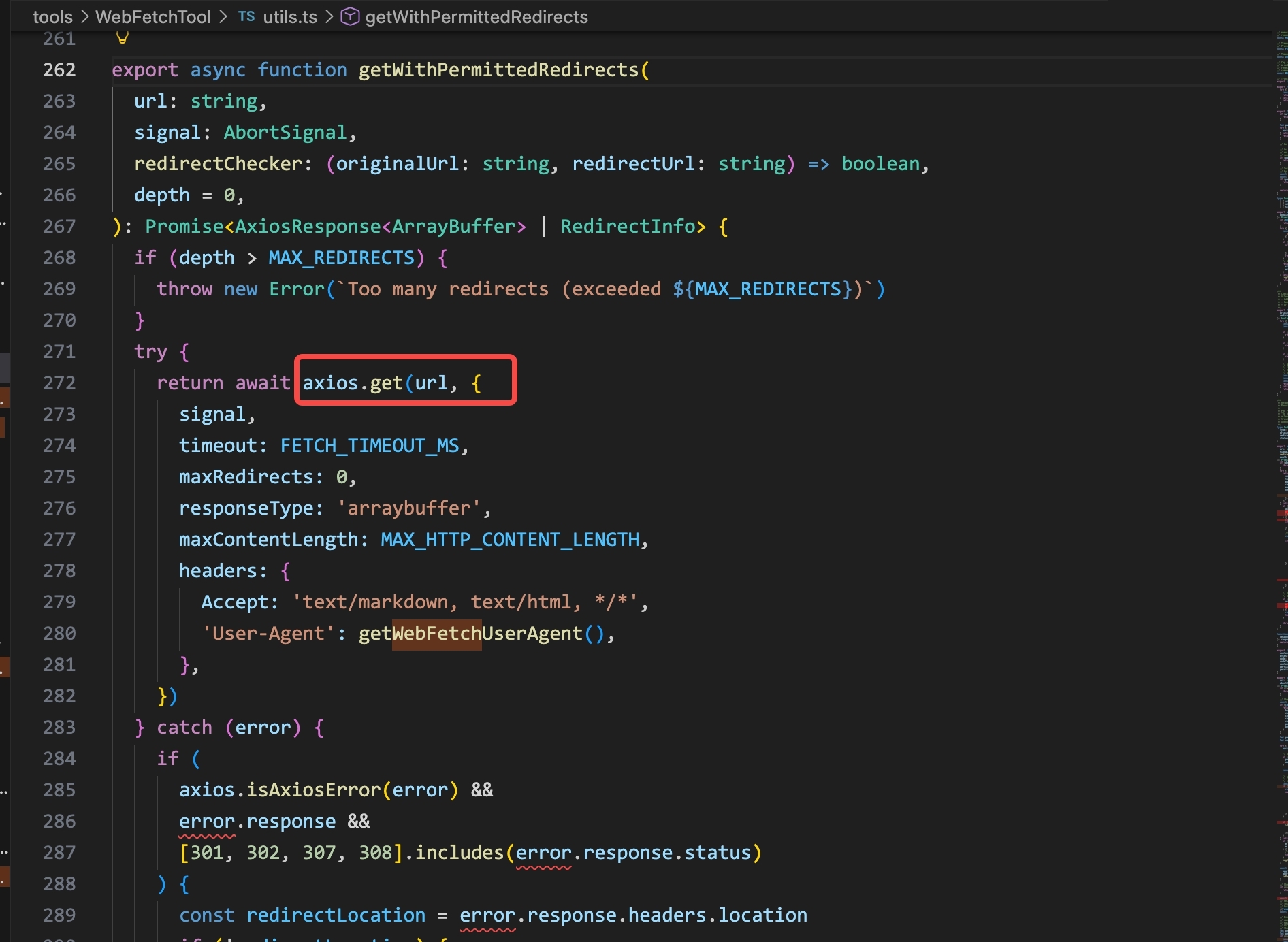The image size is (1288, 942).
Task: Click the TS file icon in breadcrumb
Action: coord(246,16)
